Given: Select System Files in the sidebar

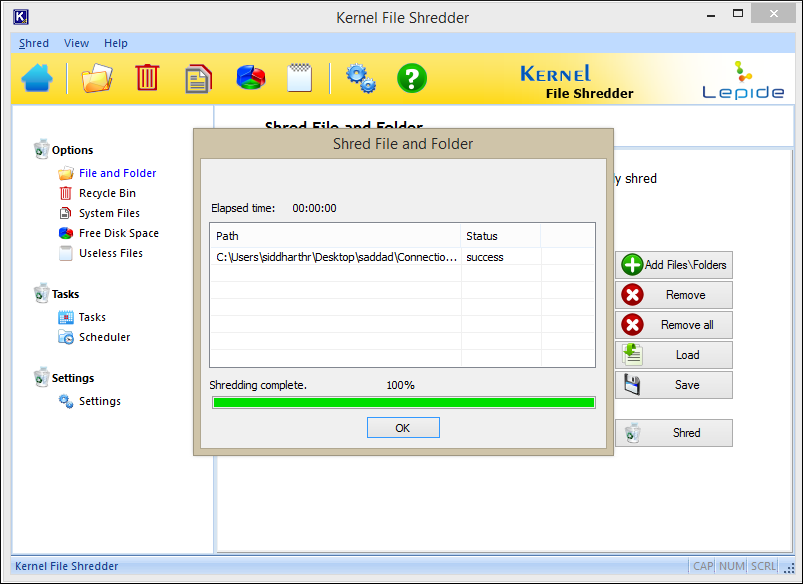Looking at the screenshot, I should coord(109,213).
